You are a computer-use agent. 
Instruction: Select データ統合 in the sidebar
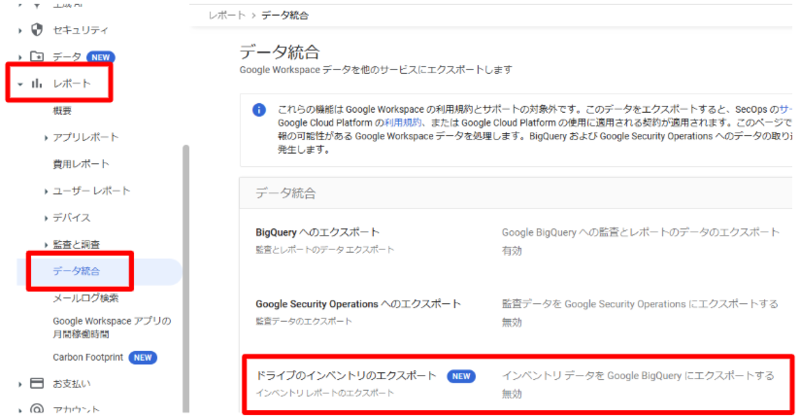77,271
